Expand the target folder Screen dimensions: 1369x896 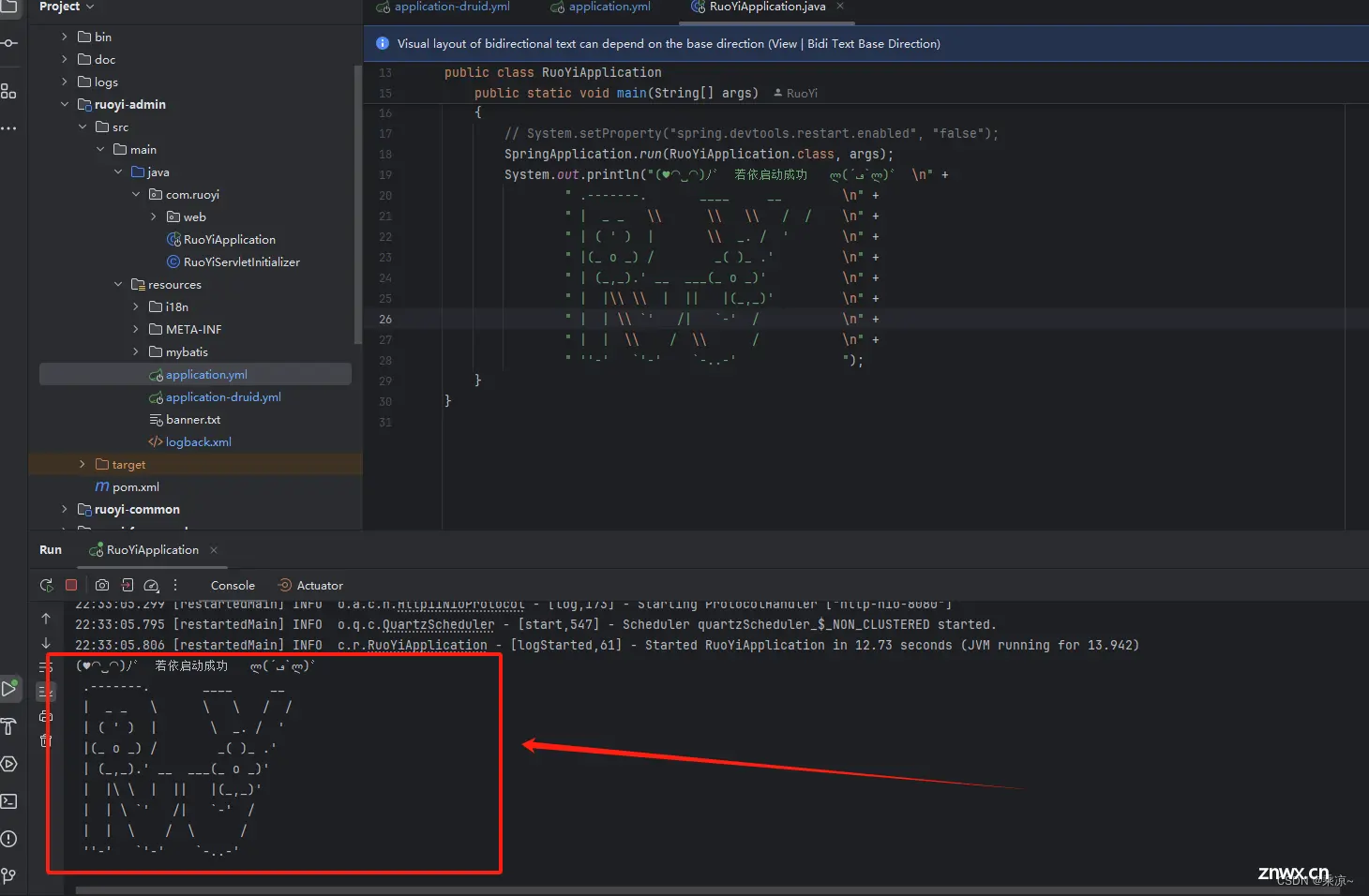[83, 464]
